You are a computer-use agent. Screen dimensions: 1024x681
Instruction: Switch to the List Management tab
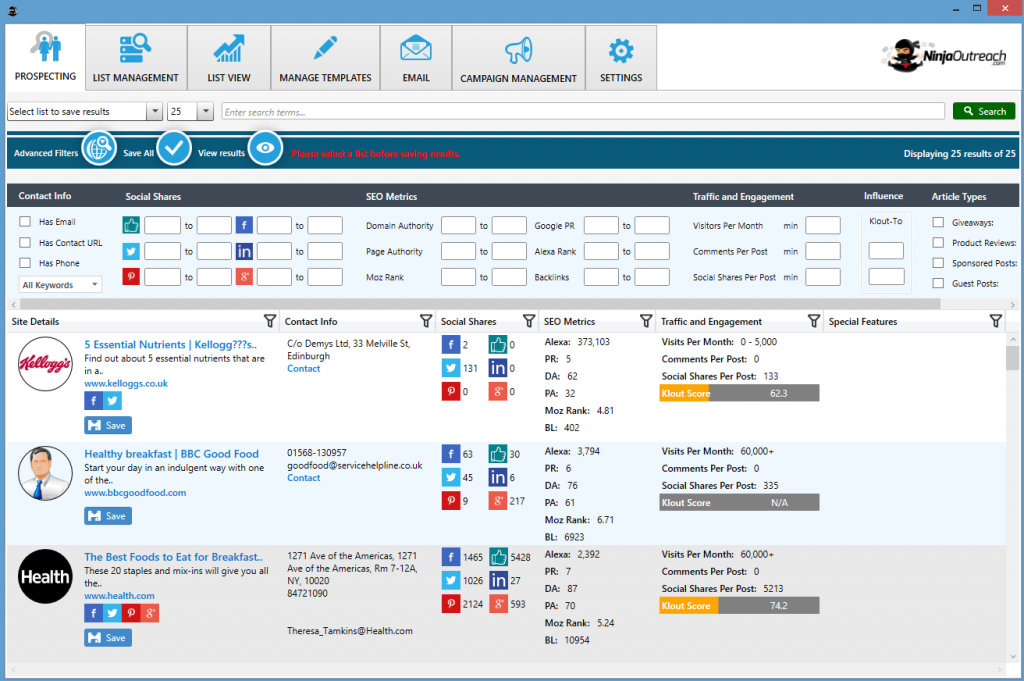136,57
